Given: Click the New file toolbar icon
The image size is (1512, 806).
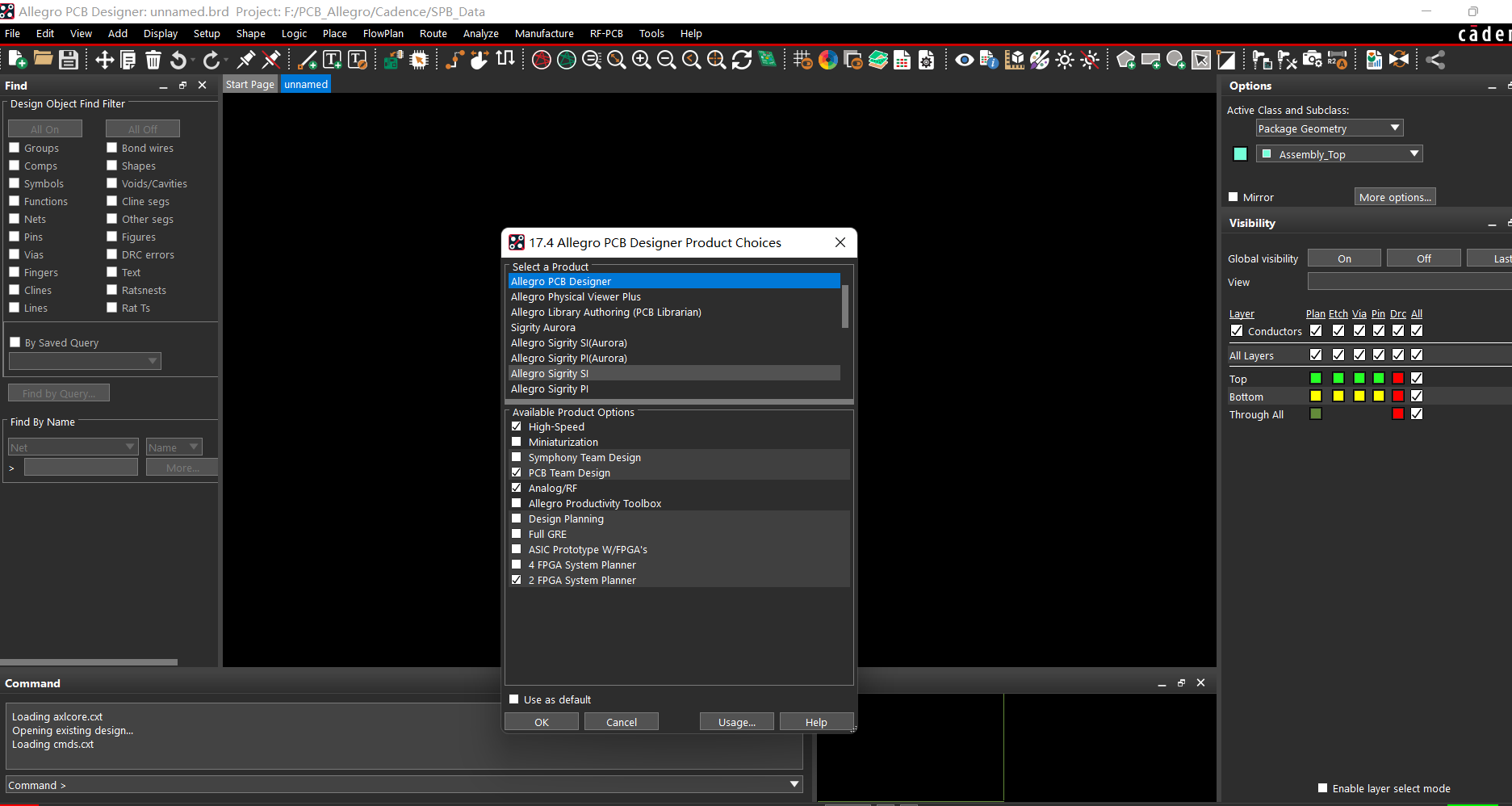Looking at the screenshot, I should 18,60.
